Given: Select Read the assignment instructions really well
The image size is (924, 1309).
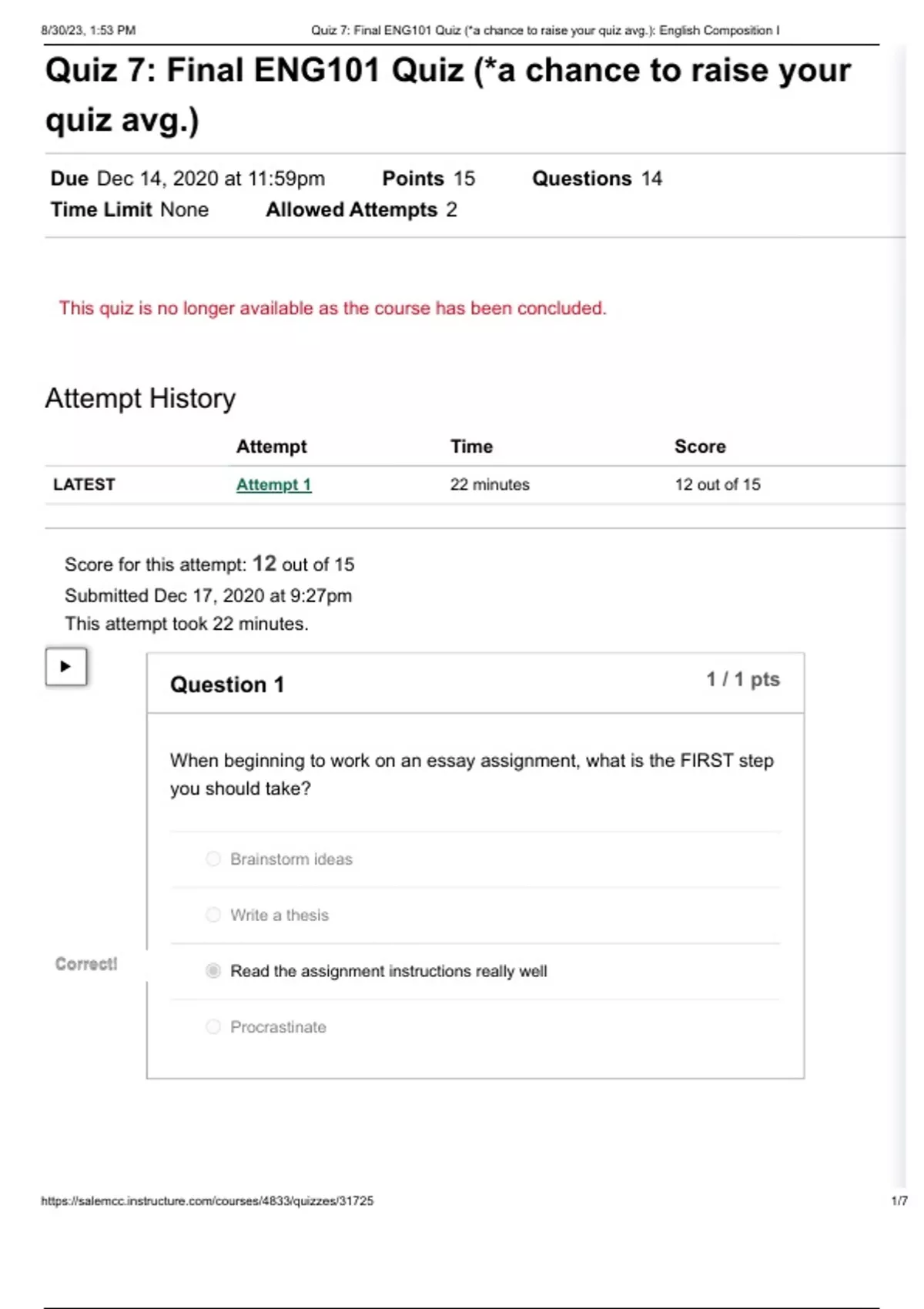Looking at the screenshot, I should pyautogui.click(x=213, y=971).
